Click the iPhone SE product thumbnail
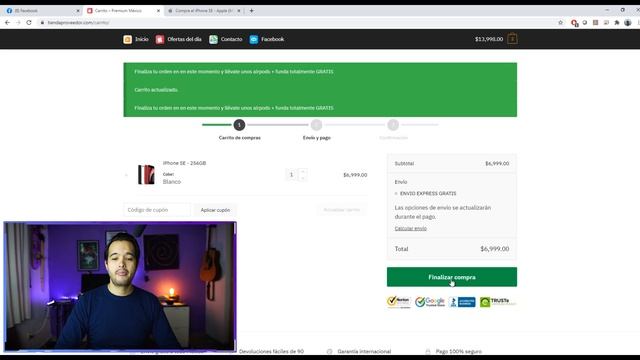Screen dimensions: 640x360 (x=146, y=175)
